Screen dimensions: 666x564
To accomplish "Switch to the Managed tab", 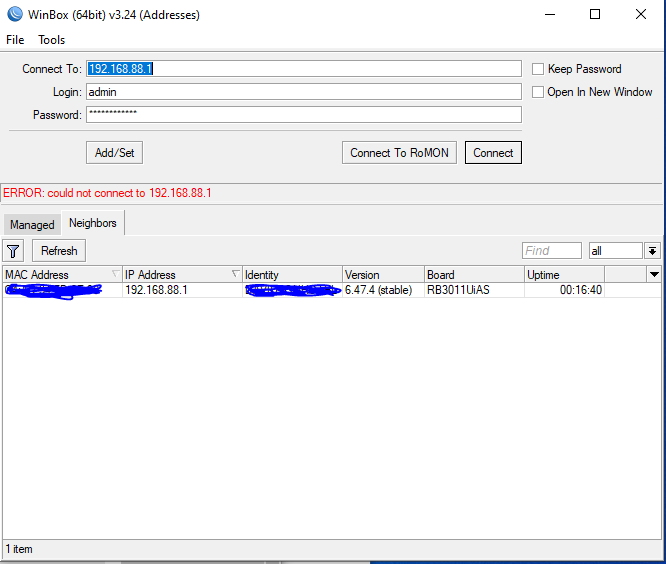I will click(x=32, y=224).
